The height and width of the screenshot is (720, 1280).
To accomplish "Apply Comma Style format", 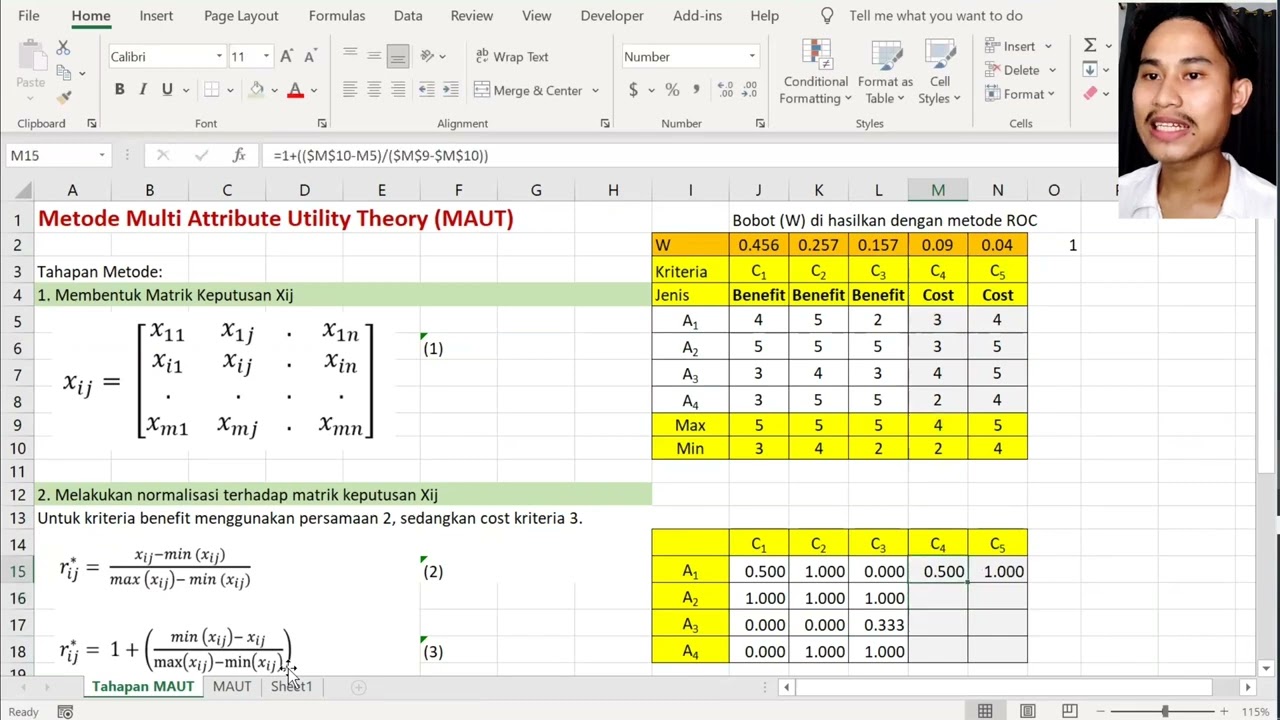I will 695,90.
